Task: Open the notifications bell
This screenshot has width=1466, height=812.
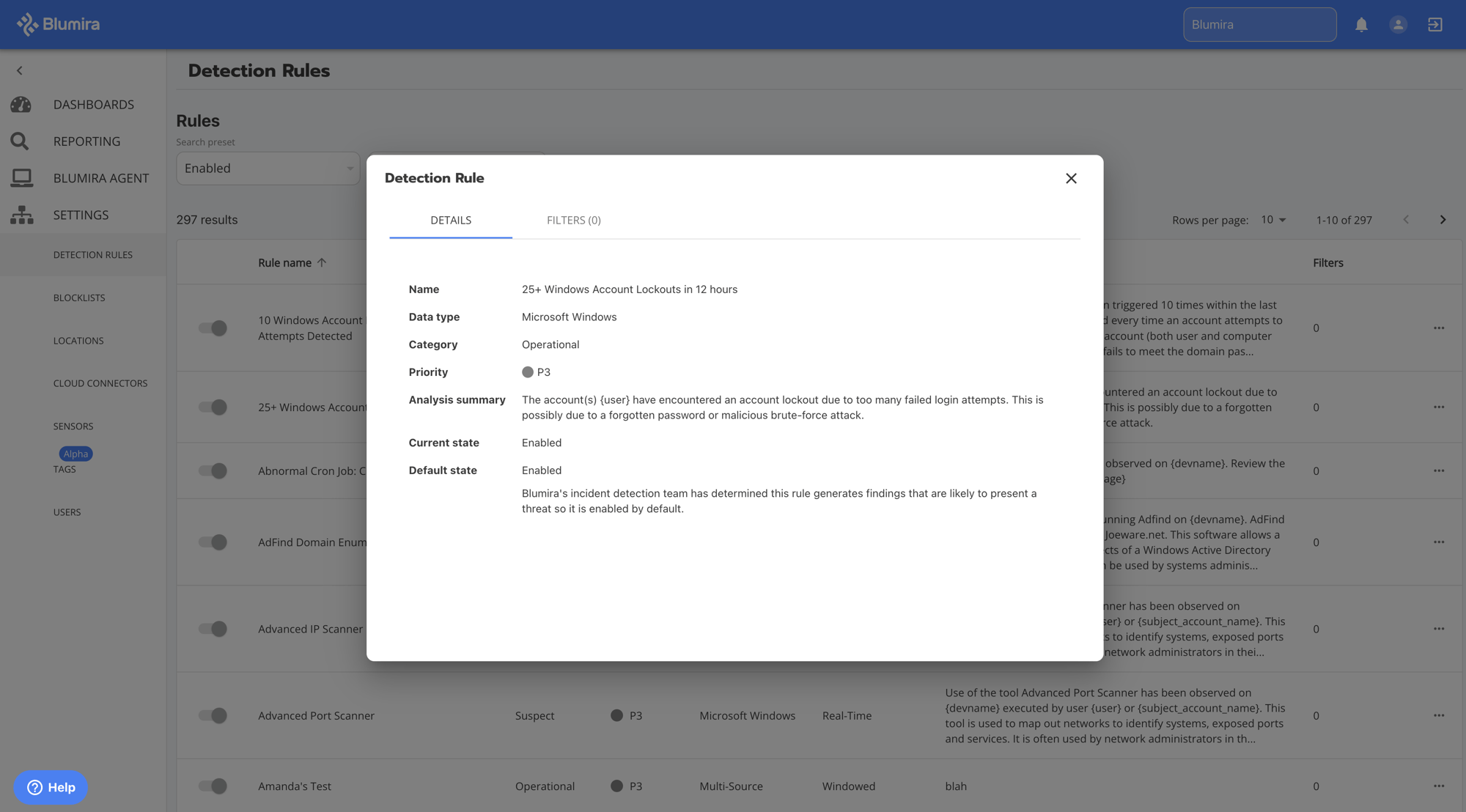Action: click(x=1361, y=24)
